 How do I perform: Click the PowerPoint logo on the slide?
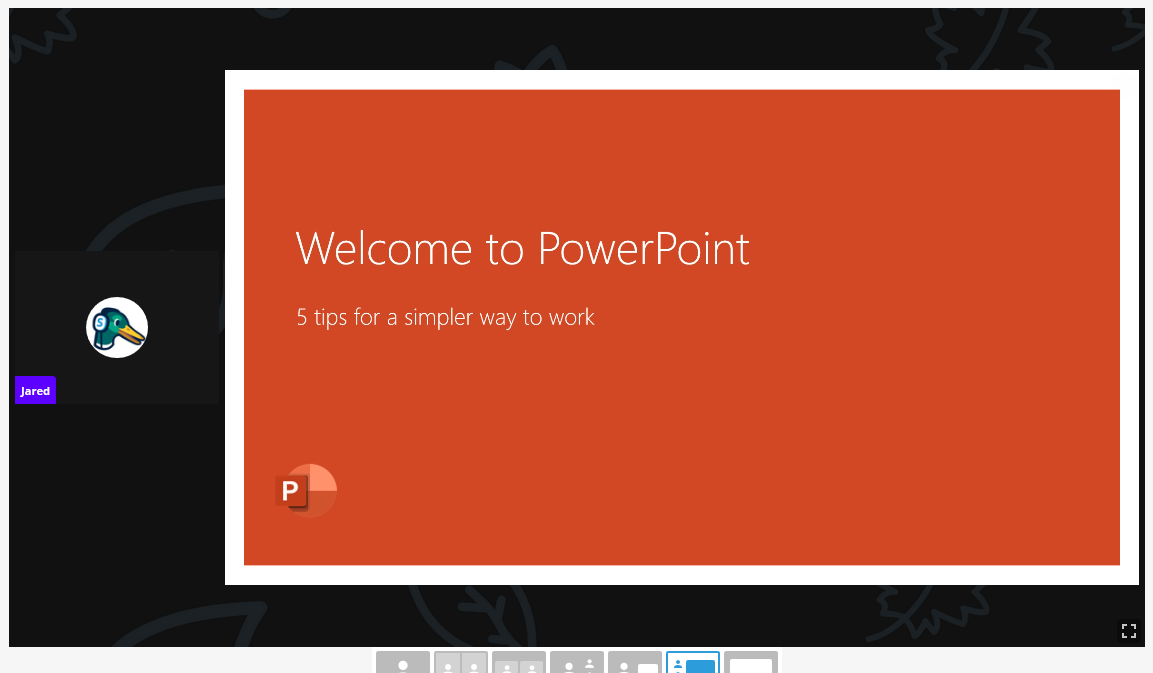(x=306, y=491)
